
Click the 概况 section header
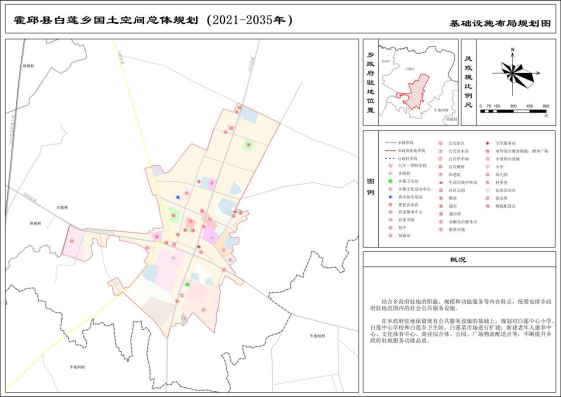point(458,260)
